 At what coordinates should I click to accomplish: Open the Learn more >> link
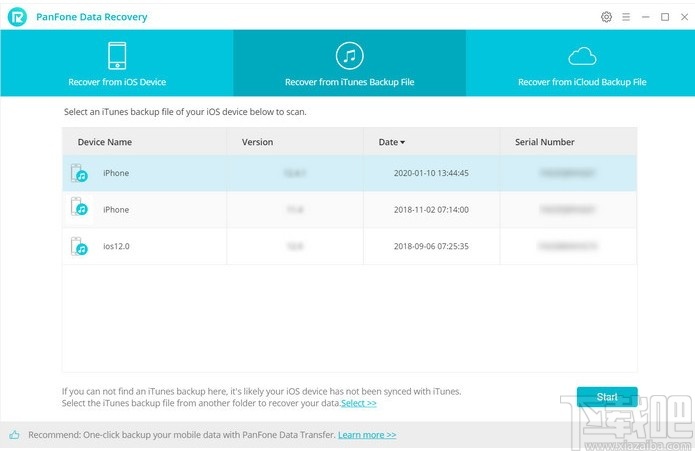(x=367, y=435)
